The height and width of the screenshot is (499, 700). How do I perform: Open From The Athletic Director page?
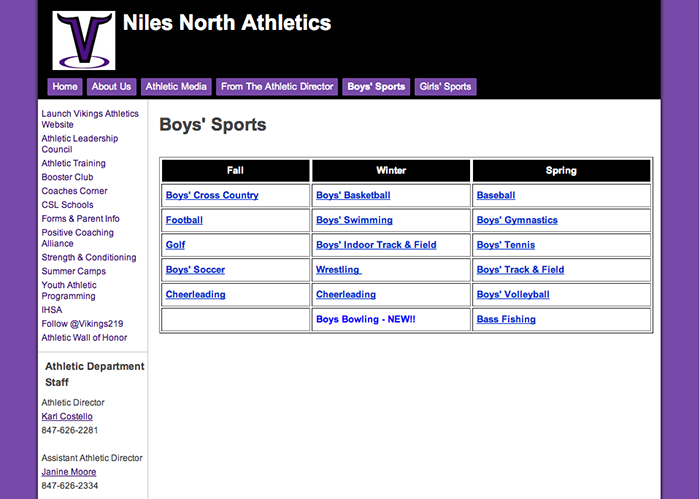pos(277,87)
